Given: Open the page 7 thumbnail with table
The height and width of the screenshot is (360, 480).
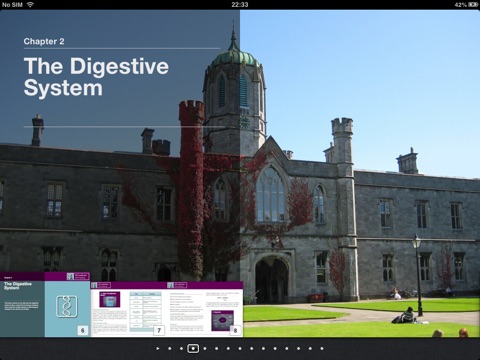Looking at the screenshot, I should (128, 309).
